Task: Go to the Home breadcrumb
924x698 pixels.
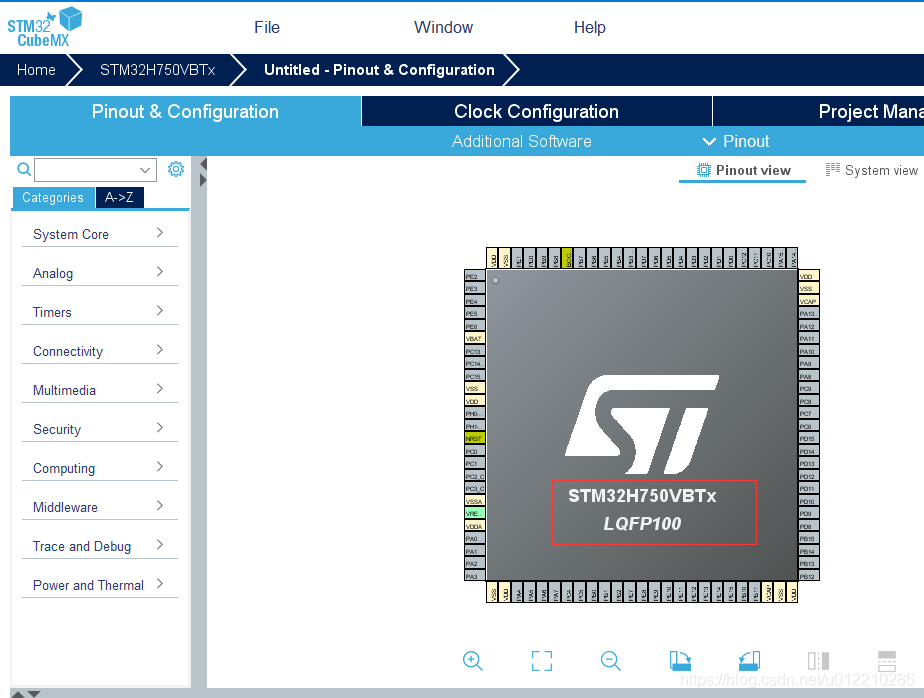Action: pyautogui.click(x=36, y=70)
